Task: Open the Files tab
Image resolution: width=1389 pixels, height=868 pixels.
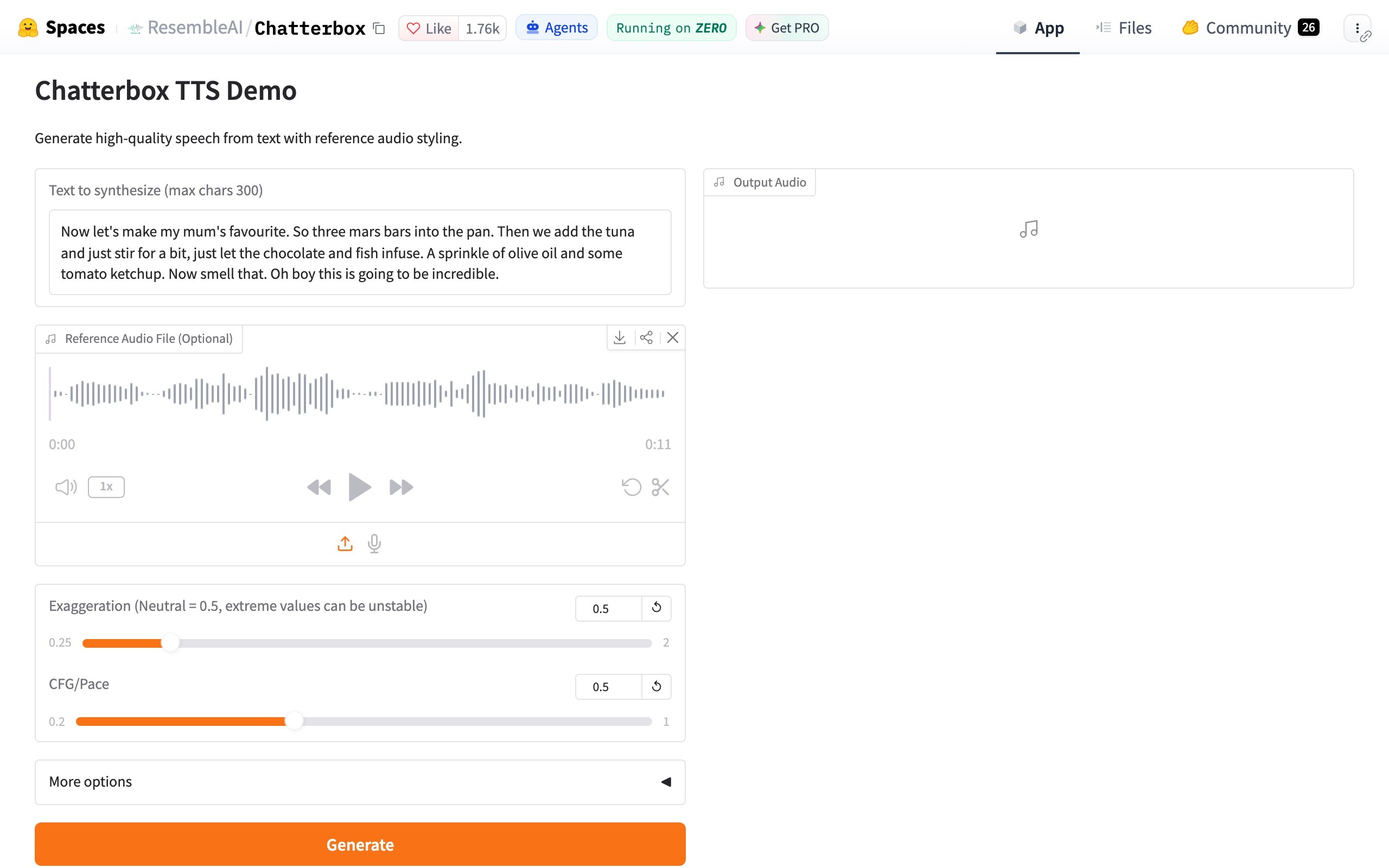Action: (1123, 28)
